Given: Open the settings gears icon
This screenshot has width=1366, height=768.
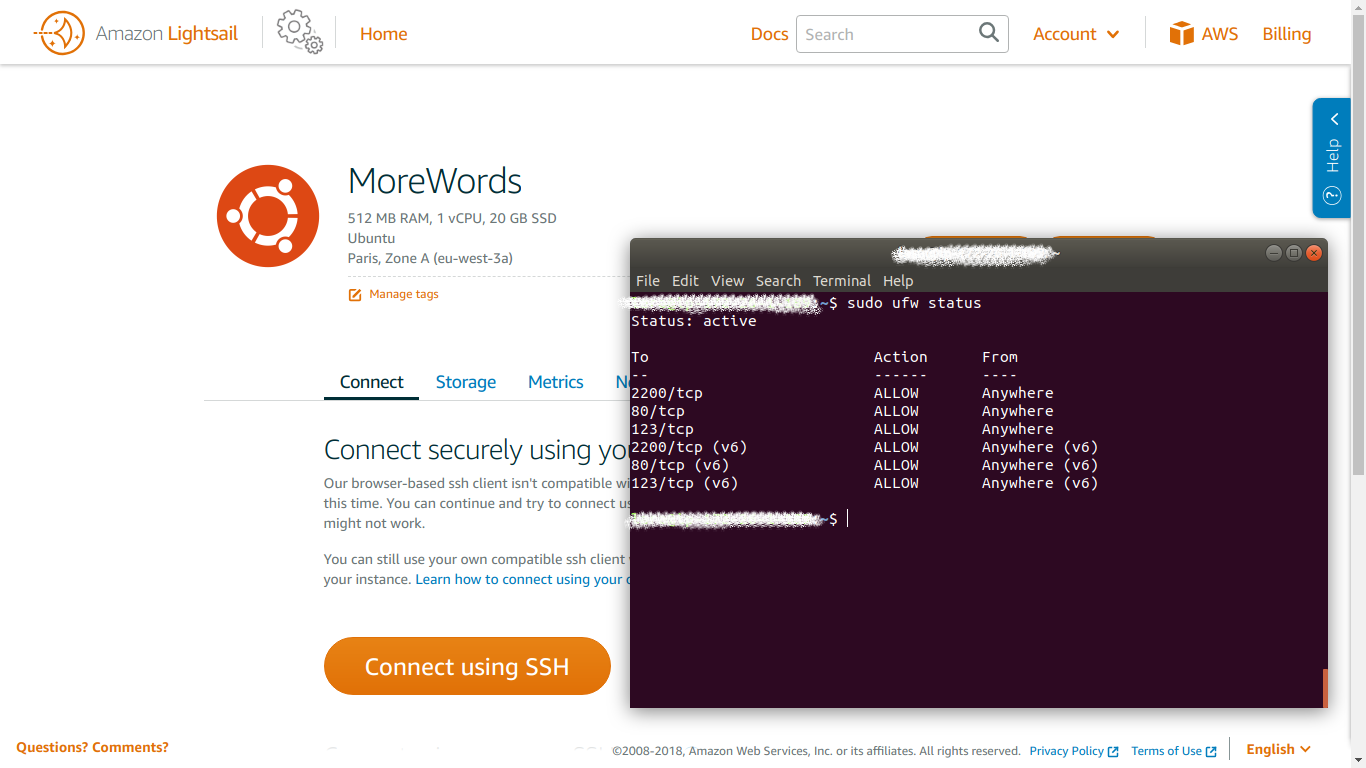Looking at the screenshot, I should pos(300,32).
